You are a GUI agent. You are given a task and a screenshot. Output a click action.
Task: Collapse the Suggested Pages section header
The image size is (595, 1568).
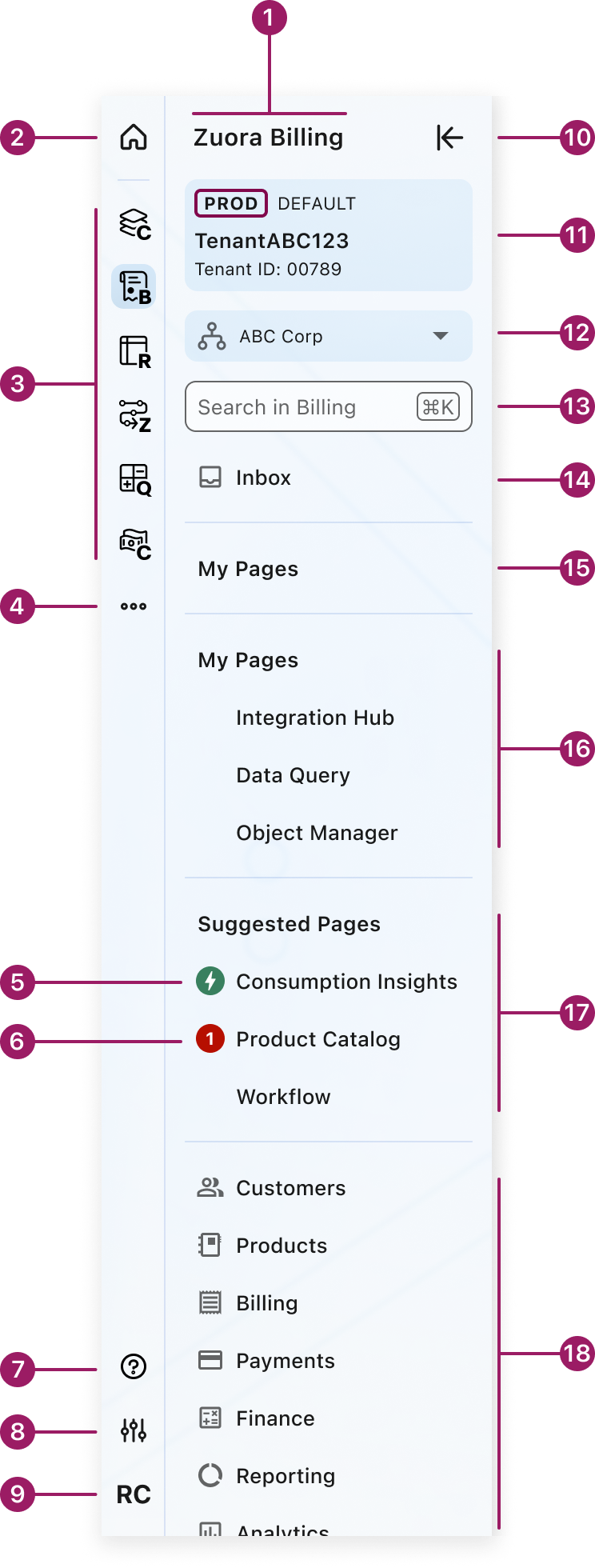(x=289, y=924)
